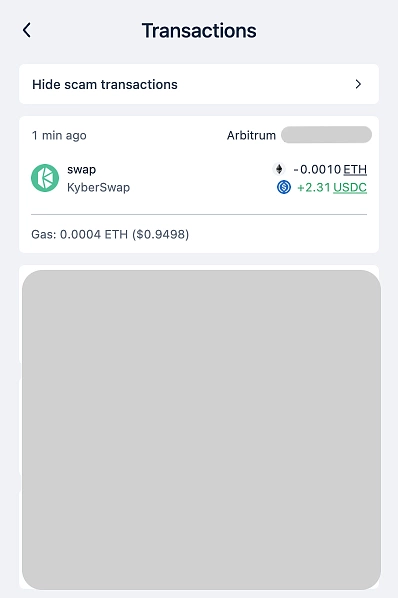Expand the chevron next to Hide scam transactions
Image resolution: width=398 pixels, height=598 pixels.
pos(358,84)
